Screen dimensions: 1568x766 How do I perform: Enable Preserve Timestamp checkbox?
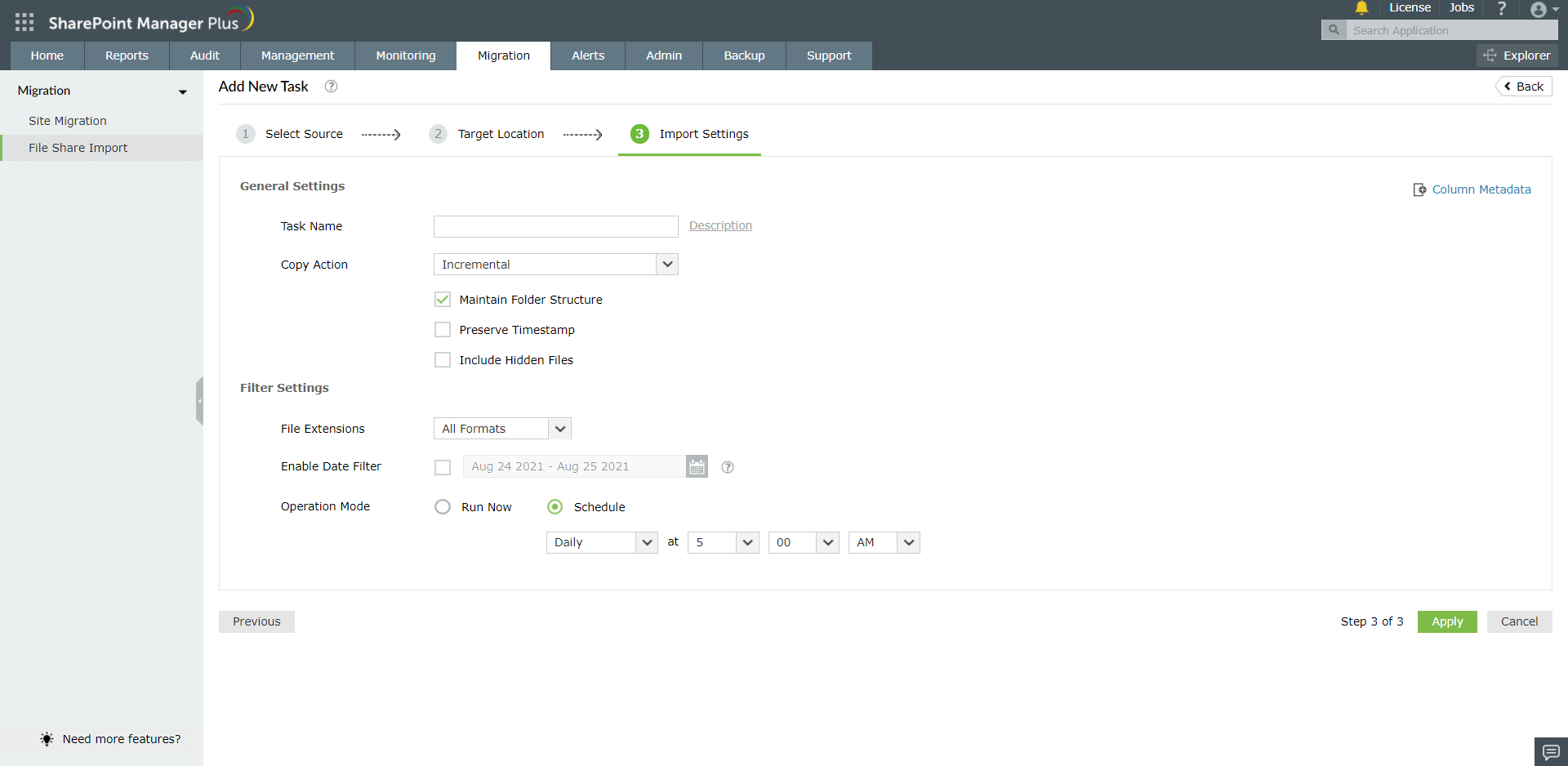point(443,330)
